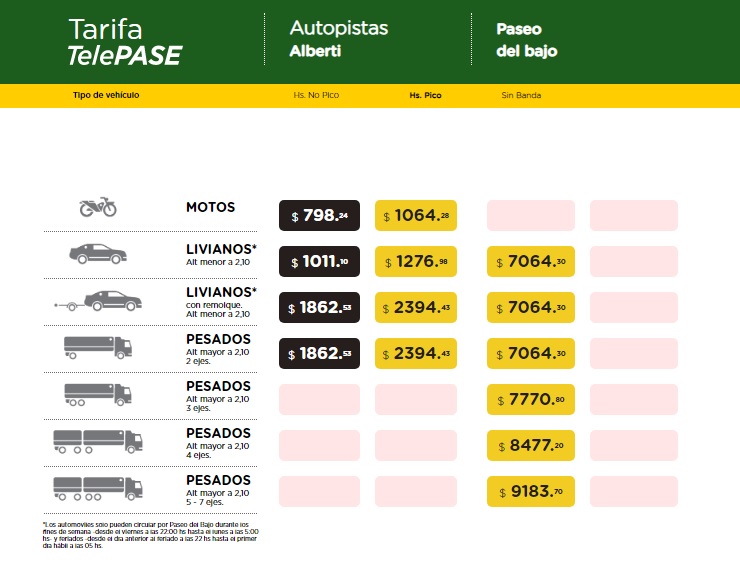Click the $8477.20 four-axle Pesados price
Viewport: 740px width, 570px height.
click(530, 446)
